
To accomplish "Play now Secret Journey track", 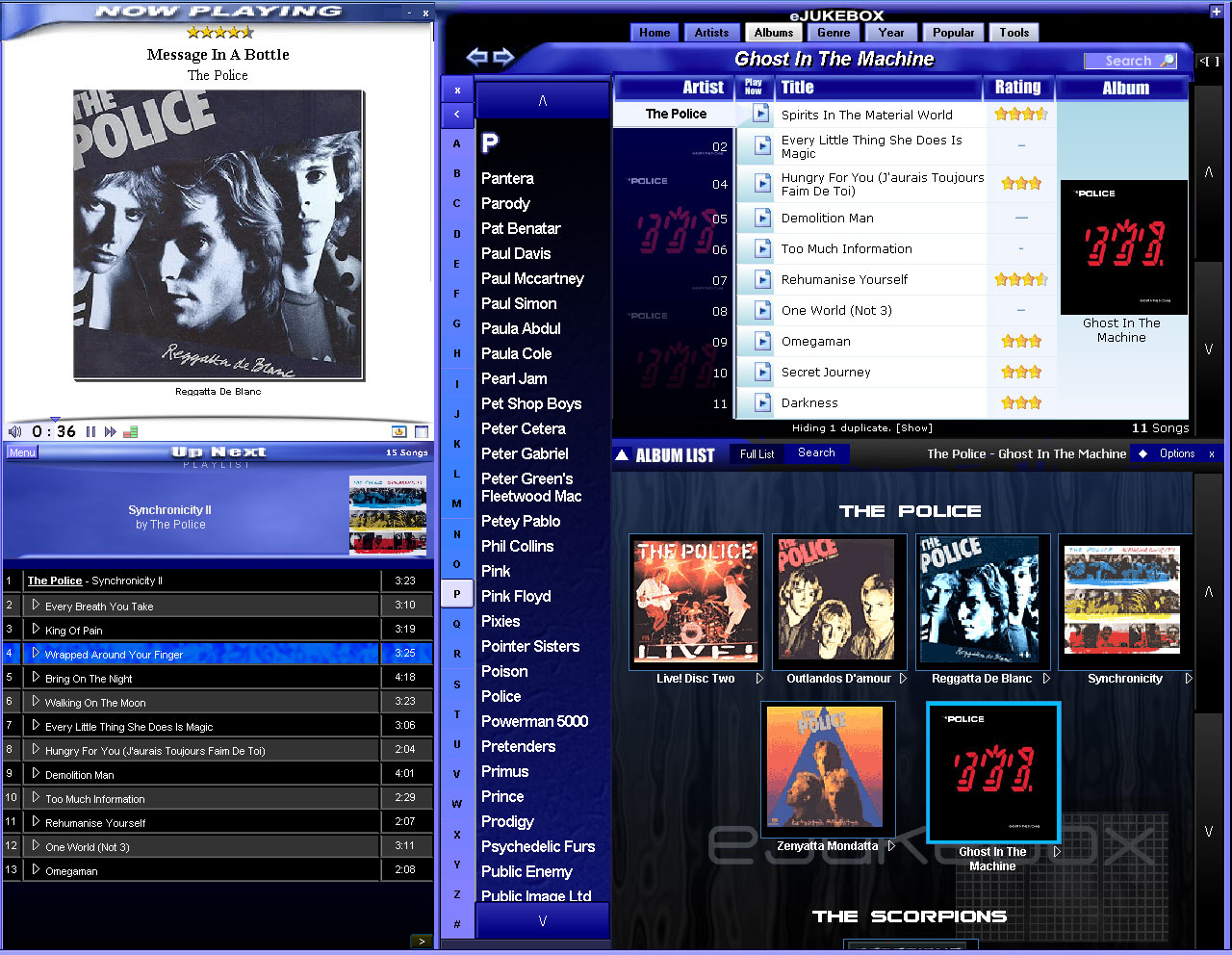I will [x=761, y=372].
